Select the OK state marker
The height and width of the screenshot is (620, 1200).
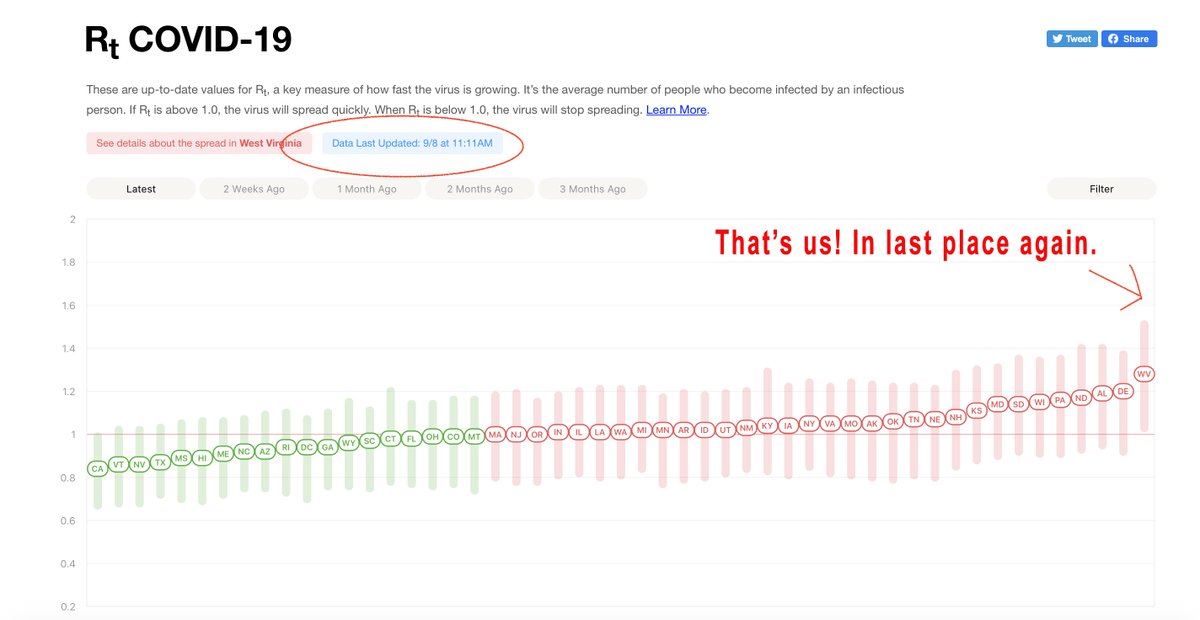coord(893,421)
